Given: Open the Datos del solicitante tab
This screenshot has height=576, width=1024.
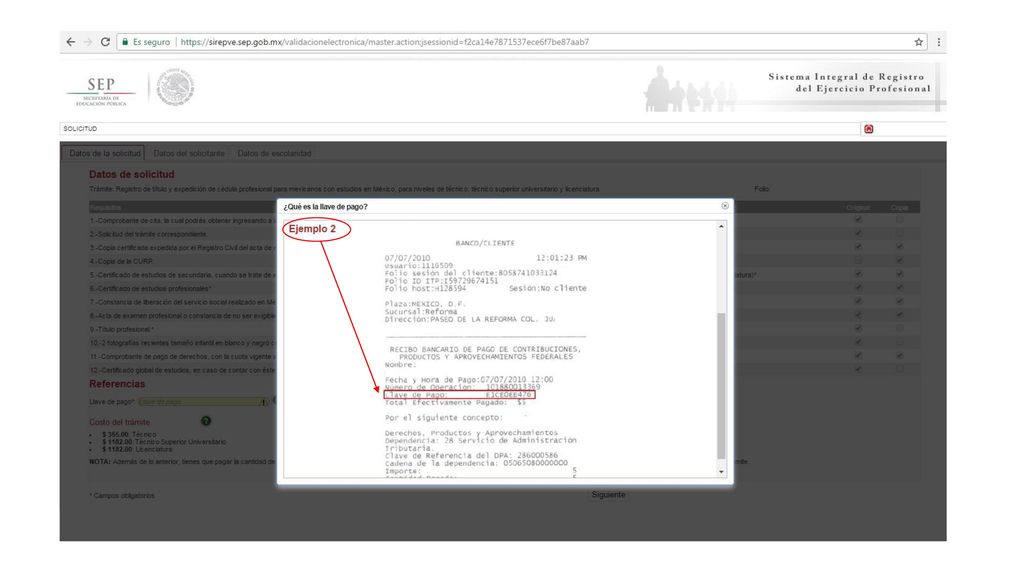Looking at the screenshot, I should click(x=189, y=153).
